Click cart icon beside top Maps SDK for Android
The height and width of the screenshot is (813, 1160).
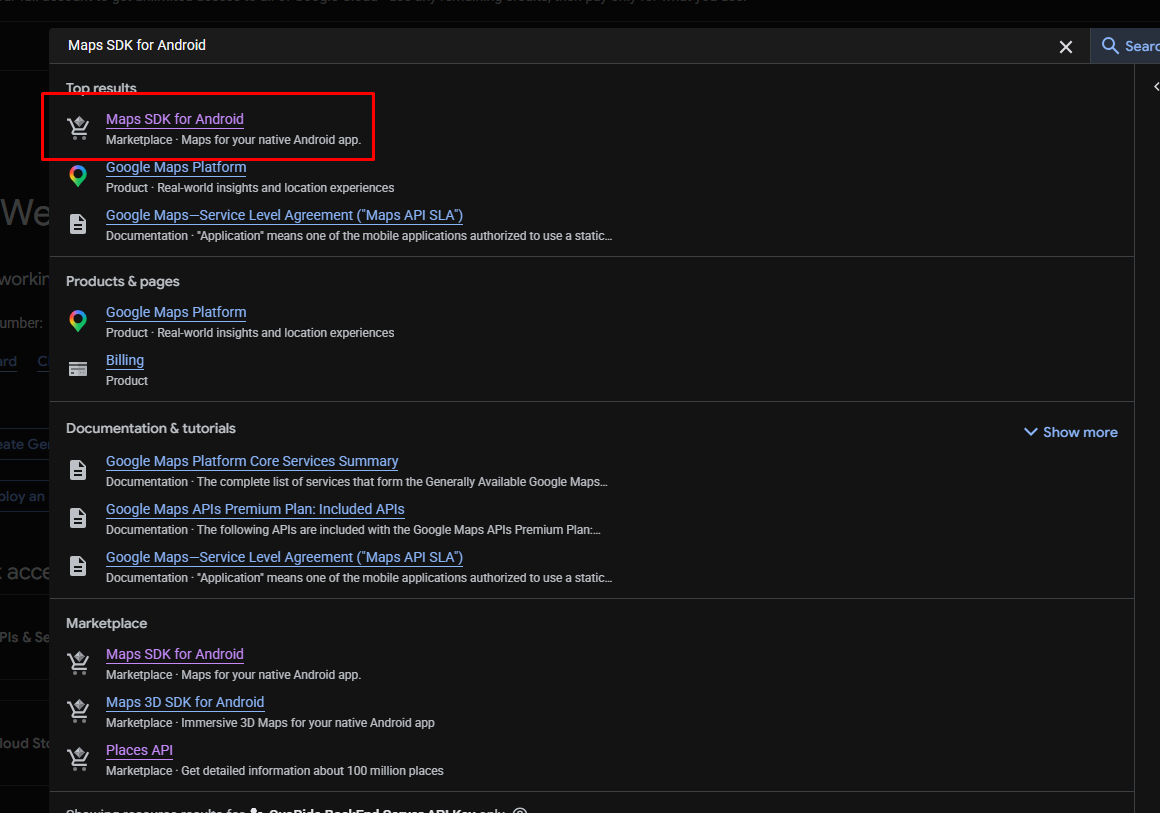click(78, 128)
